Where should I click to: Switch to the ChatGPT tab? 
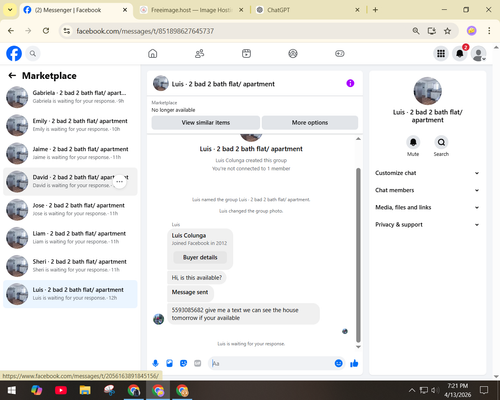pyautogui.click(x=303, y=10)
